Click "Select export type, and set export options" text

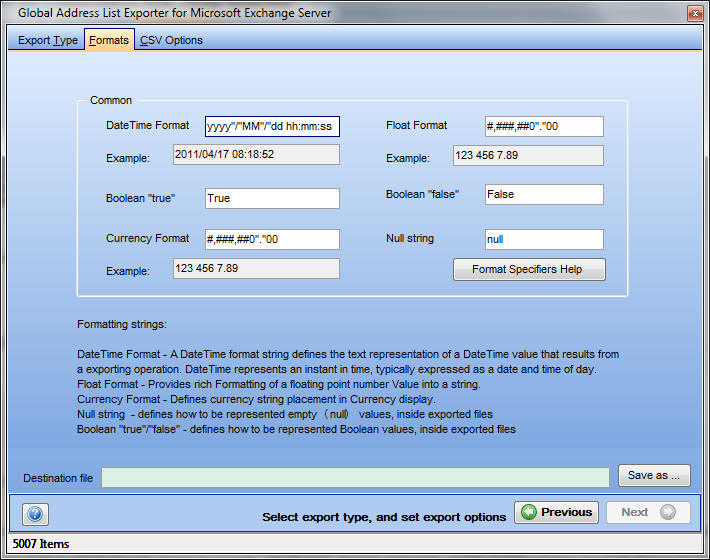[x=384, y=517]
